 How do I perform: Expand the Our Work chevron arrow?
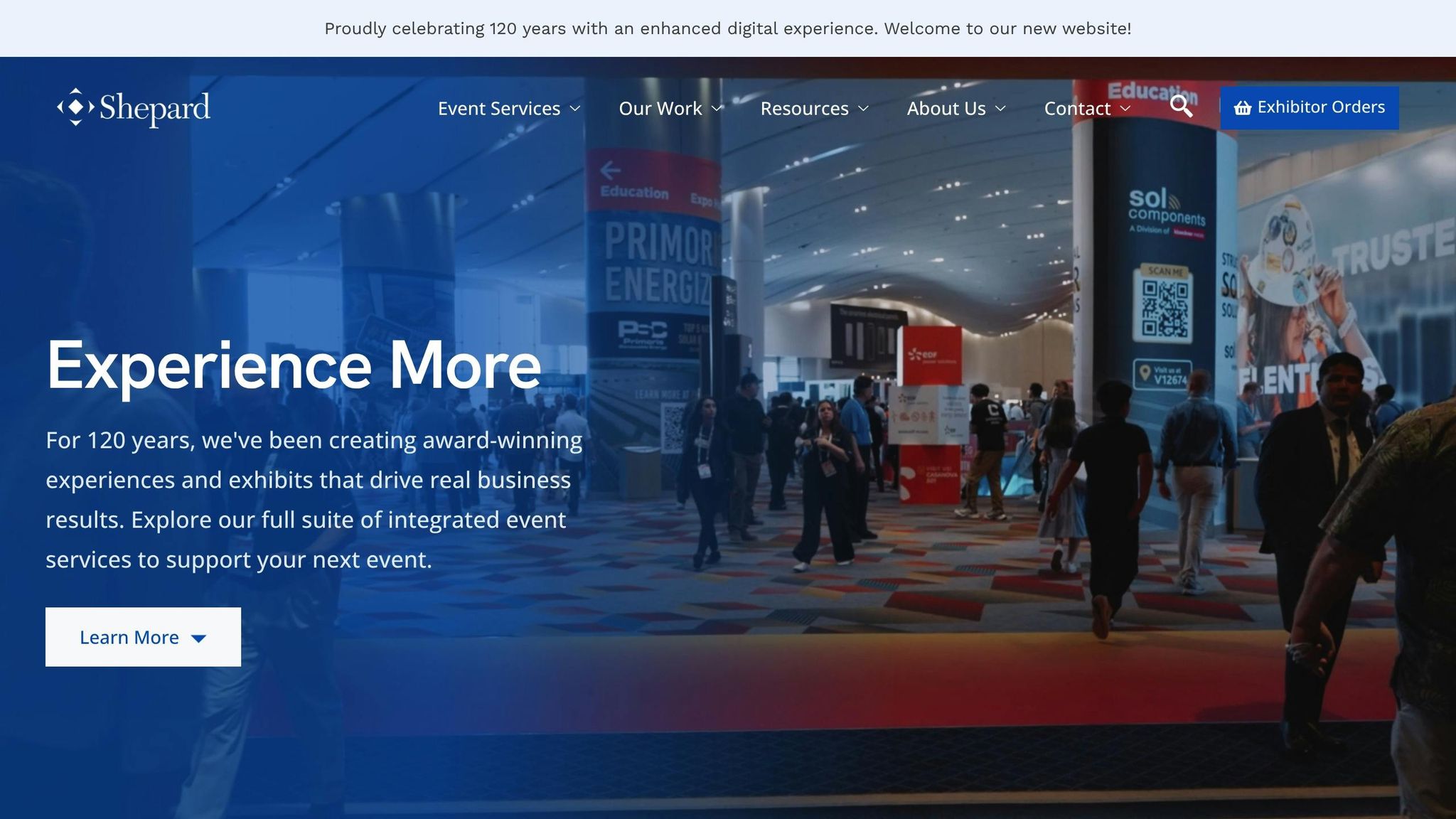point(717,109)
